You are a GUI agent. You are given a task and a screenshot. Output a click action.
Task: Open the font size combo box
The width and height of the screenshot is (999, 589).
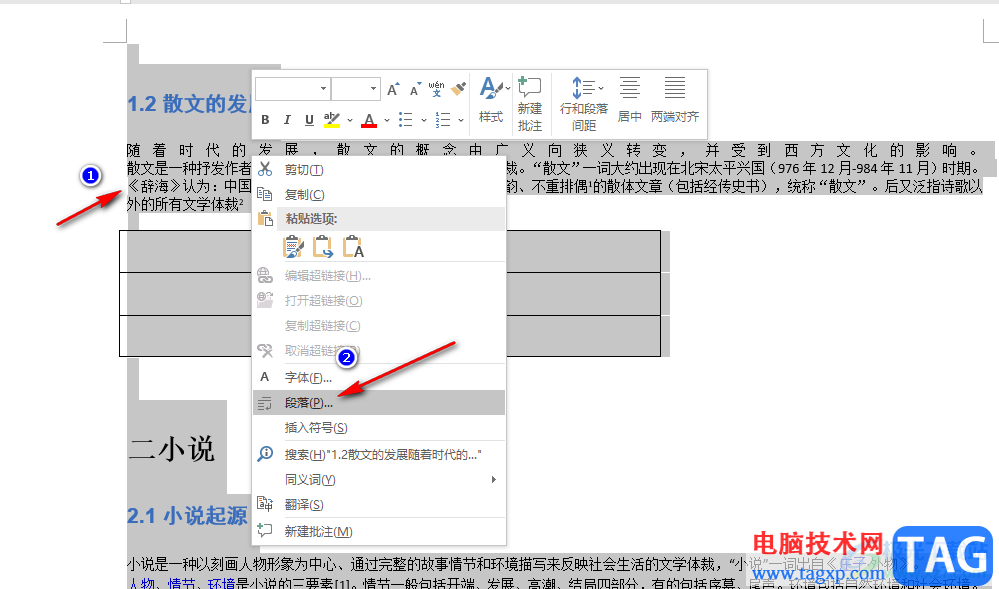[x=356, y=89]
